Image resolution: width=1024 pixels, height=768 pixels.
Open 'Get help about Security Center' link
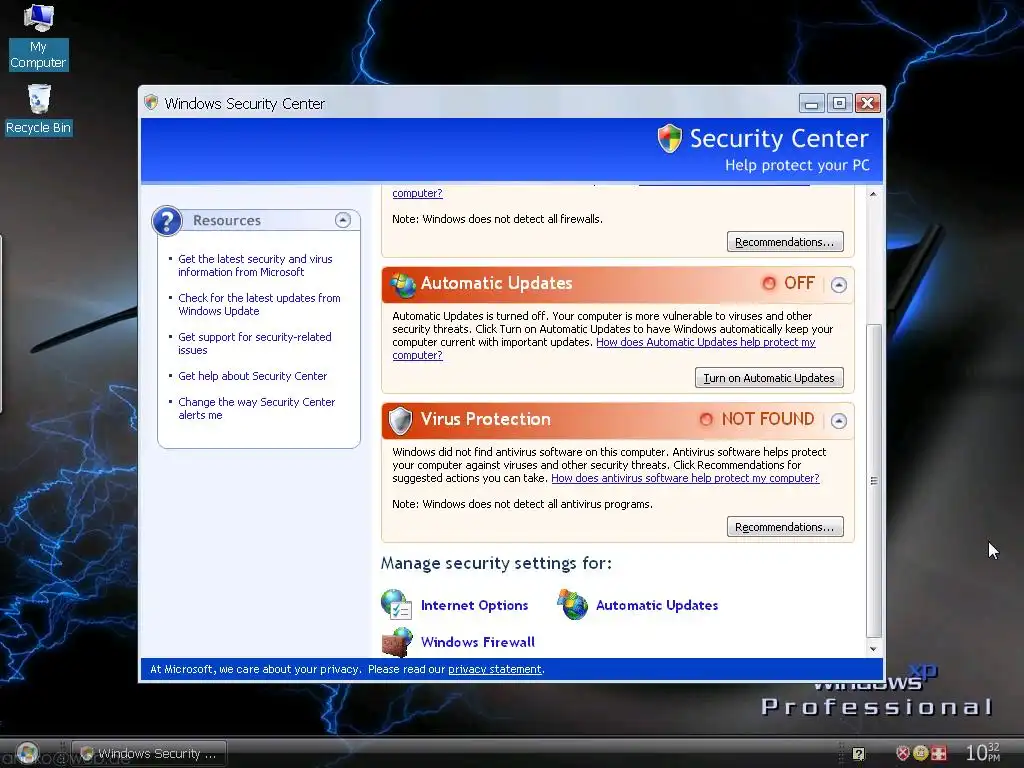(x=252, y=376)
